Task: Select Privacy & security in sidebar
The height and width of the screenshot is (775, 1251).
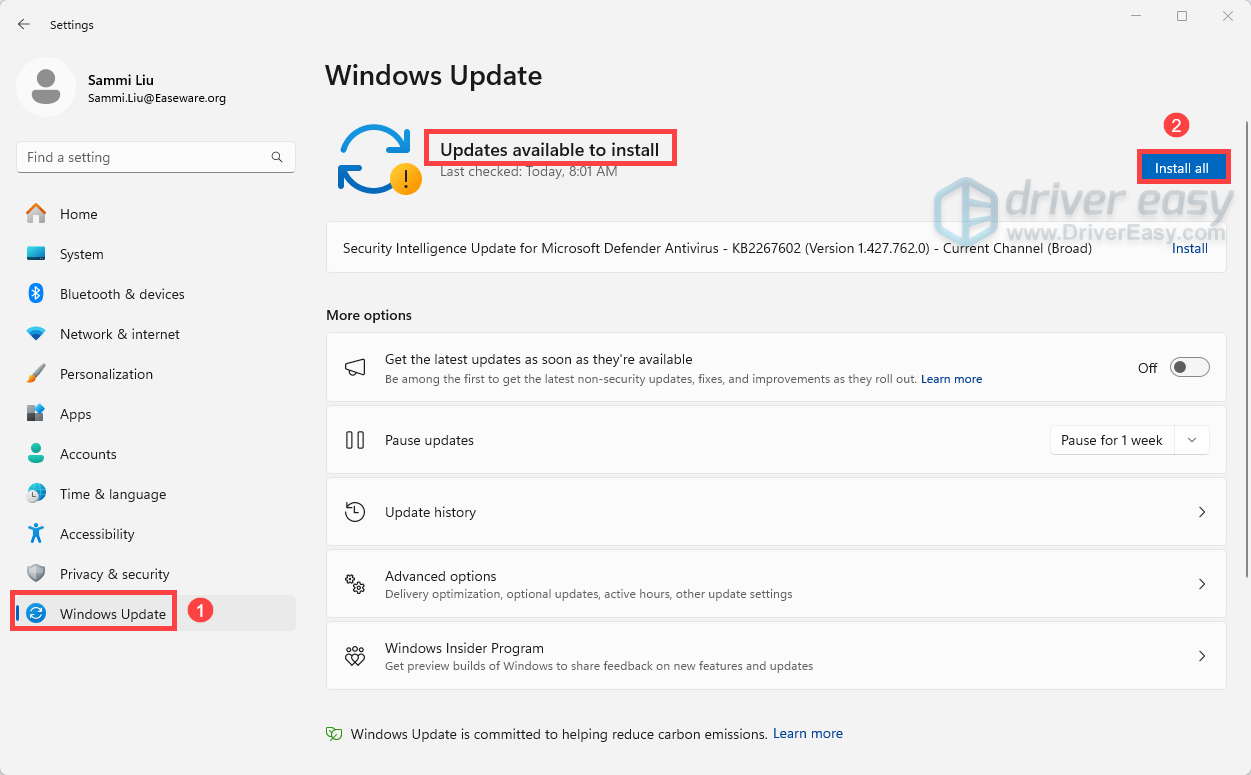Action: click(x=156, y=574)
